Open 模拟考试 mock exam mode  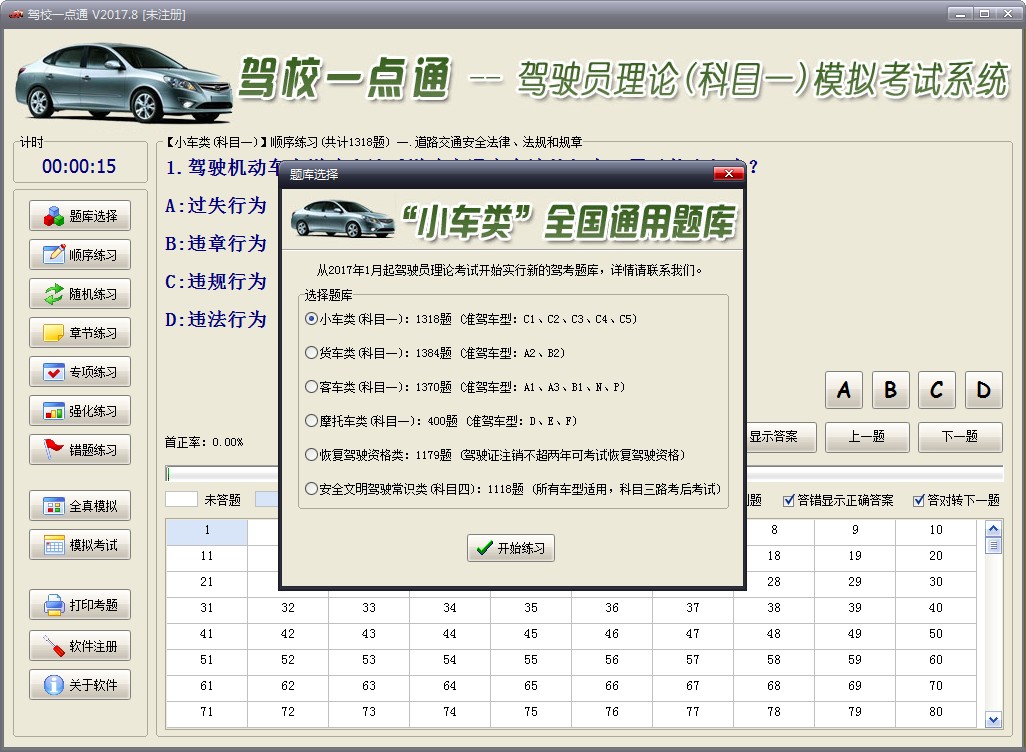(x=80, y=544)
